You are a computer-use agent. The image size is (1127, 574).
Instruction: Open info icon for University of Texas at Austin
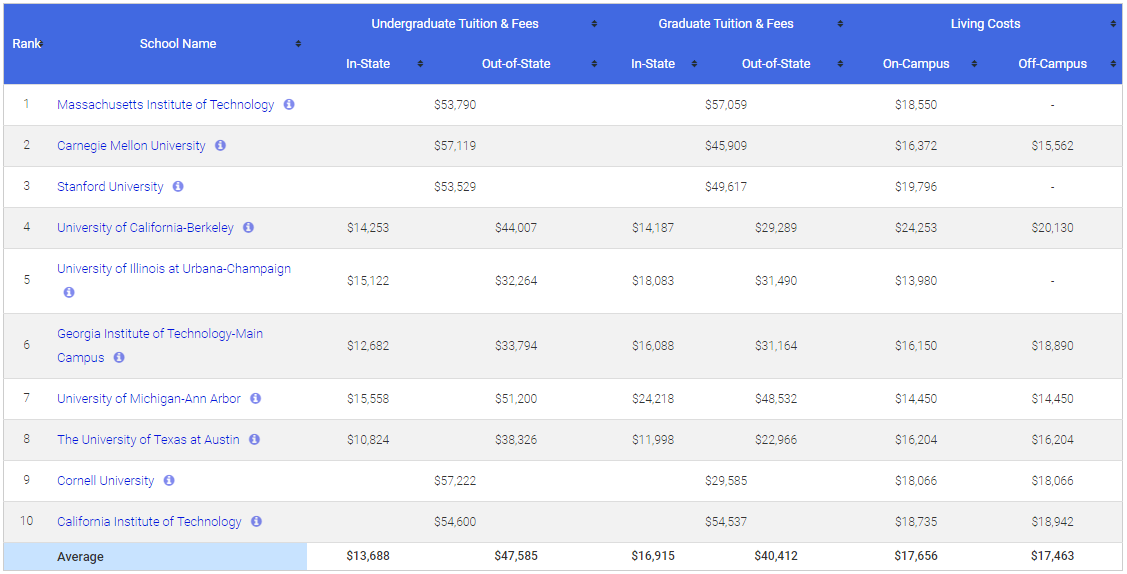(254, 439)
